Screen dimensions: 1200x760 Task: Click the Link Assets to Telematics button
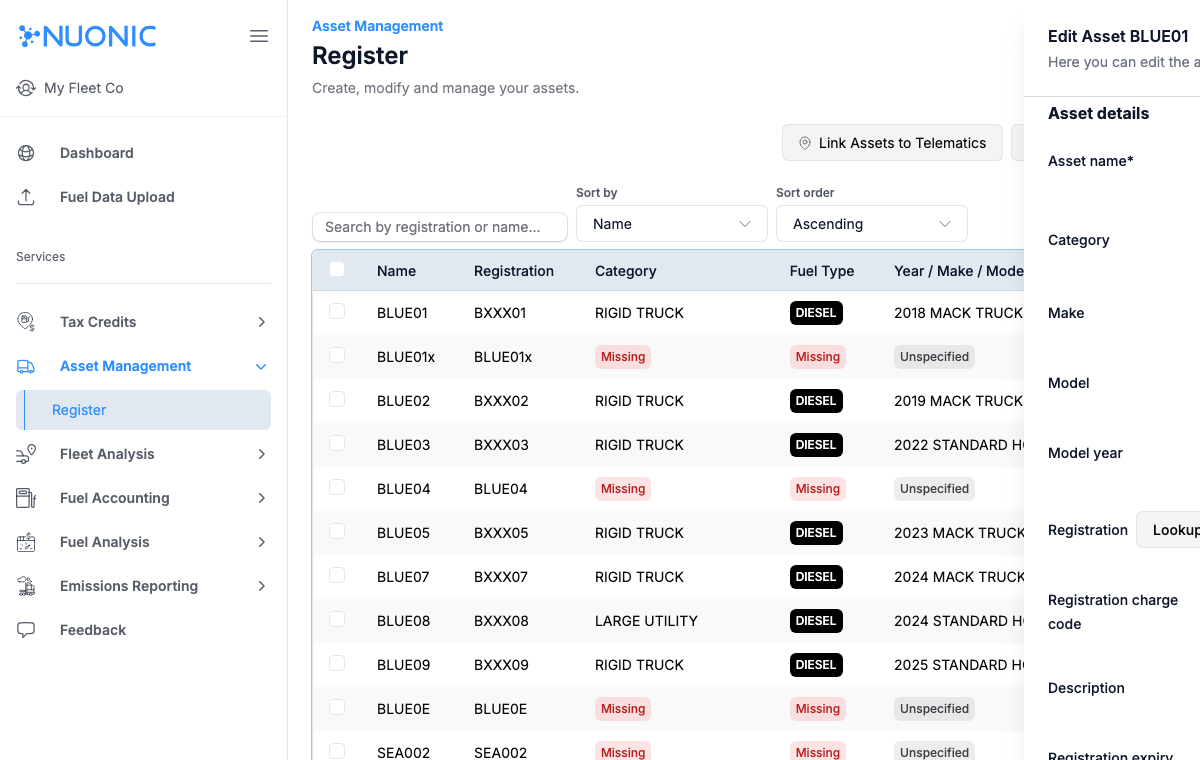point(891,142)
